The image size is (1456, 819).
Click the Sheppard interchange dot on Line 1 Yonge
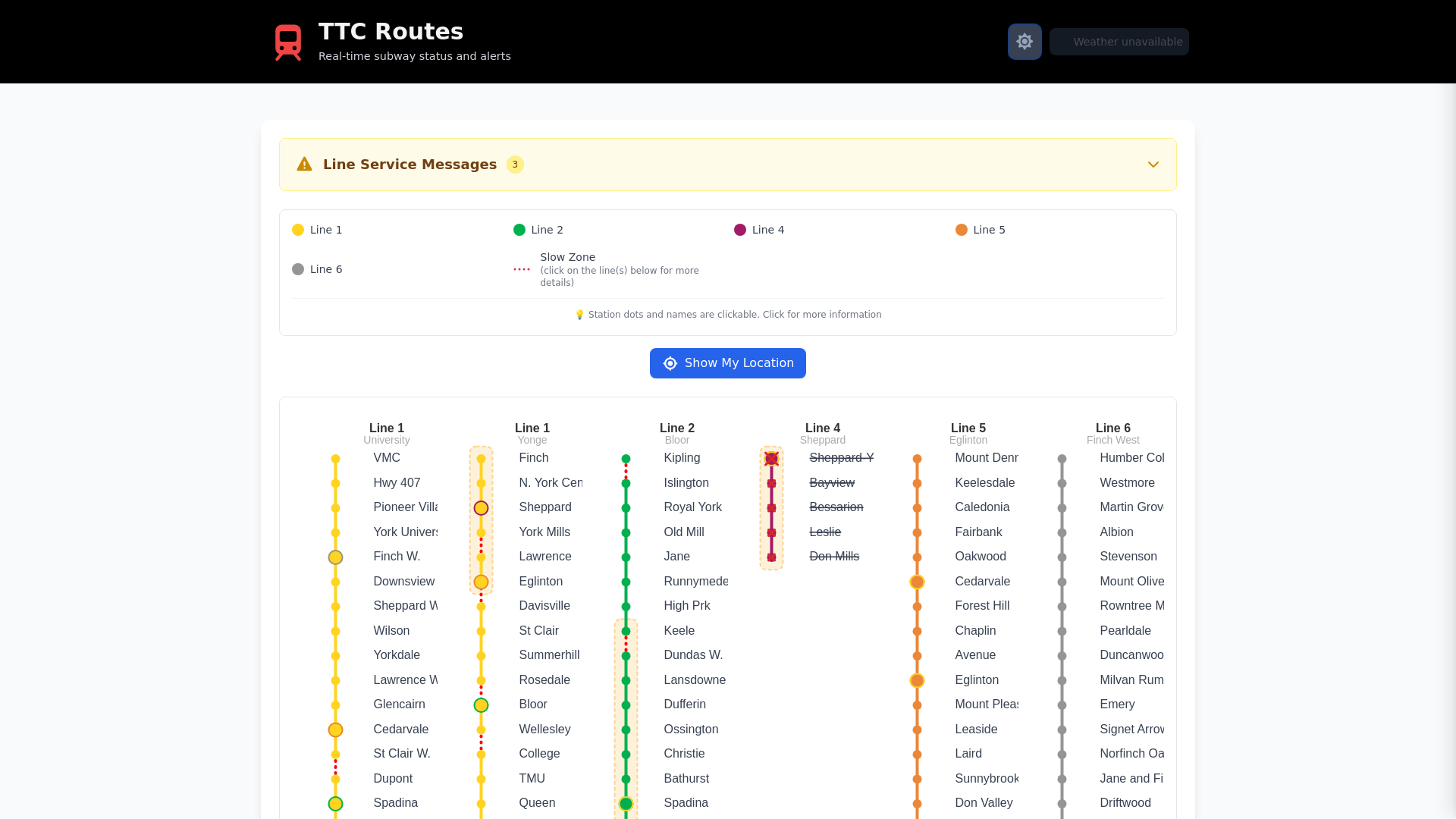[x=481, y=508]
